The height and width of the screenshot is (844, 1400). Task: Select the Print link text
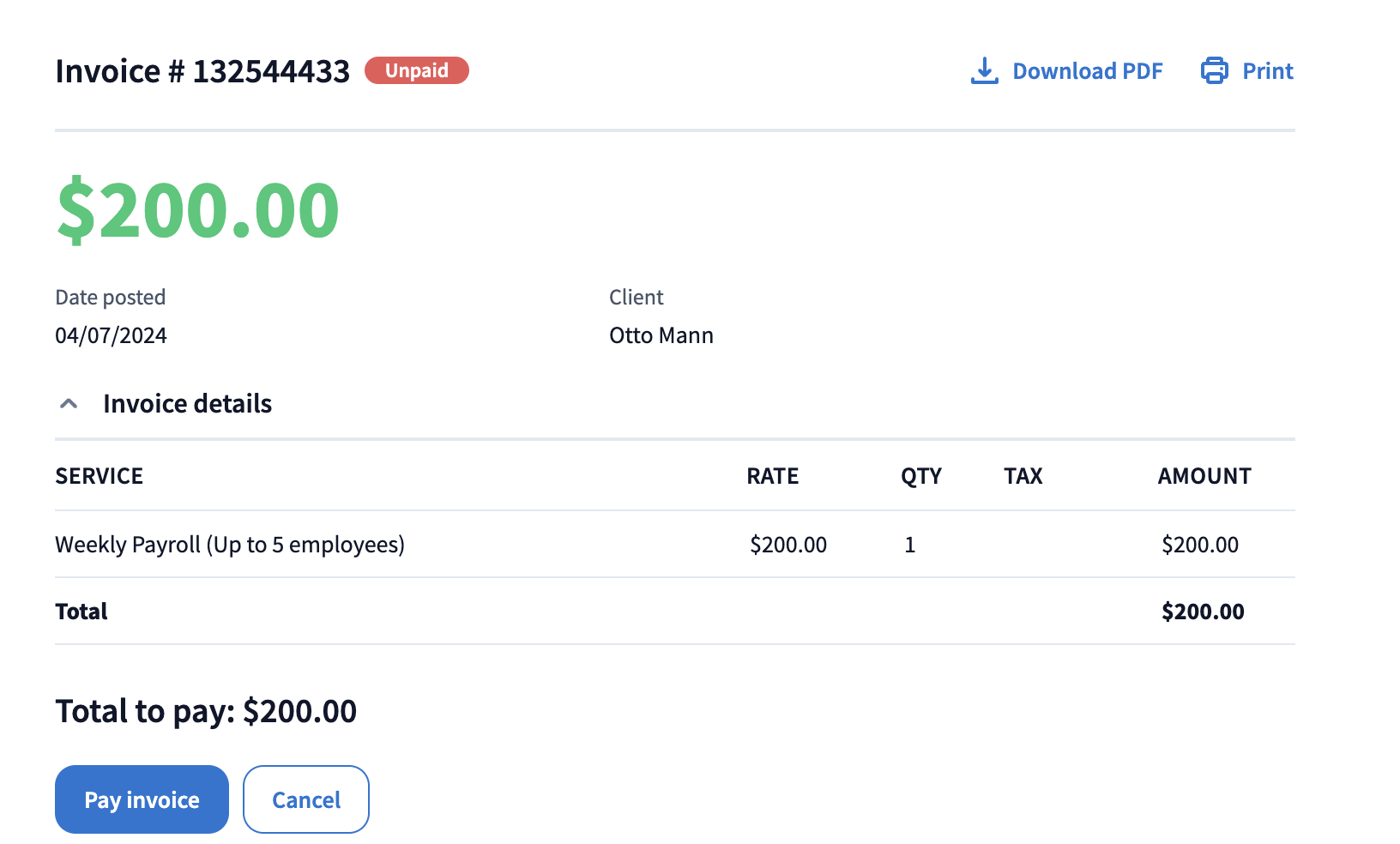[1267, 71]
